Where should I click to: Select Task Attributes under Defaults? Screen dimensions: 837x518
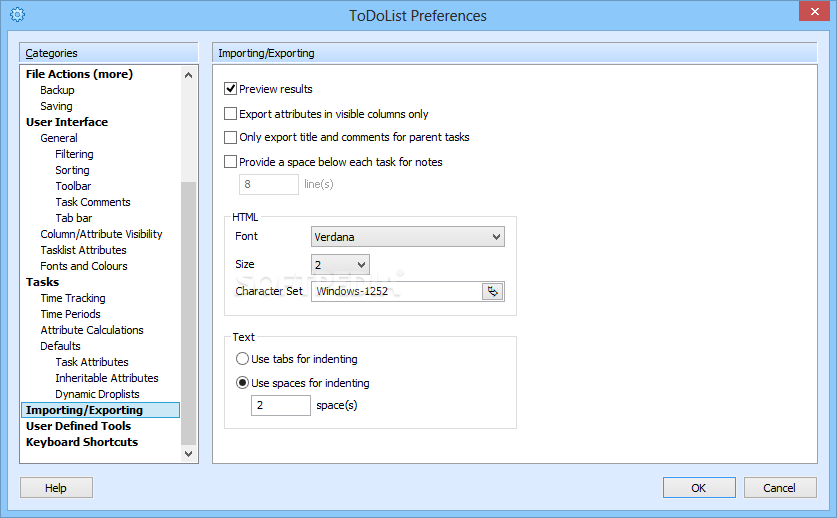coord(92,363)
